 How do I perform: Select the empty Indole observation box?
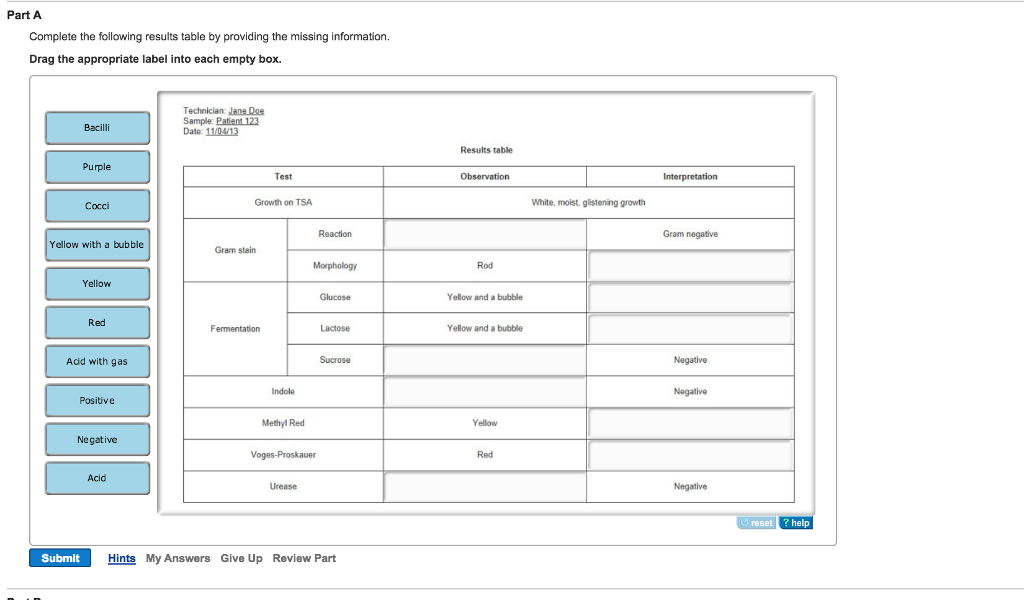485,392
